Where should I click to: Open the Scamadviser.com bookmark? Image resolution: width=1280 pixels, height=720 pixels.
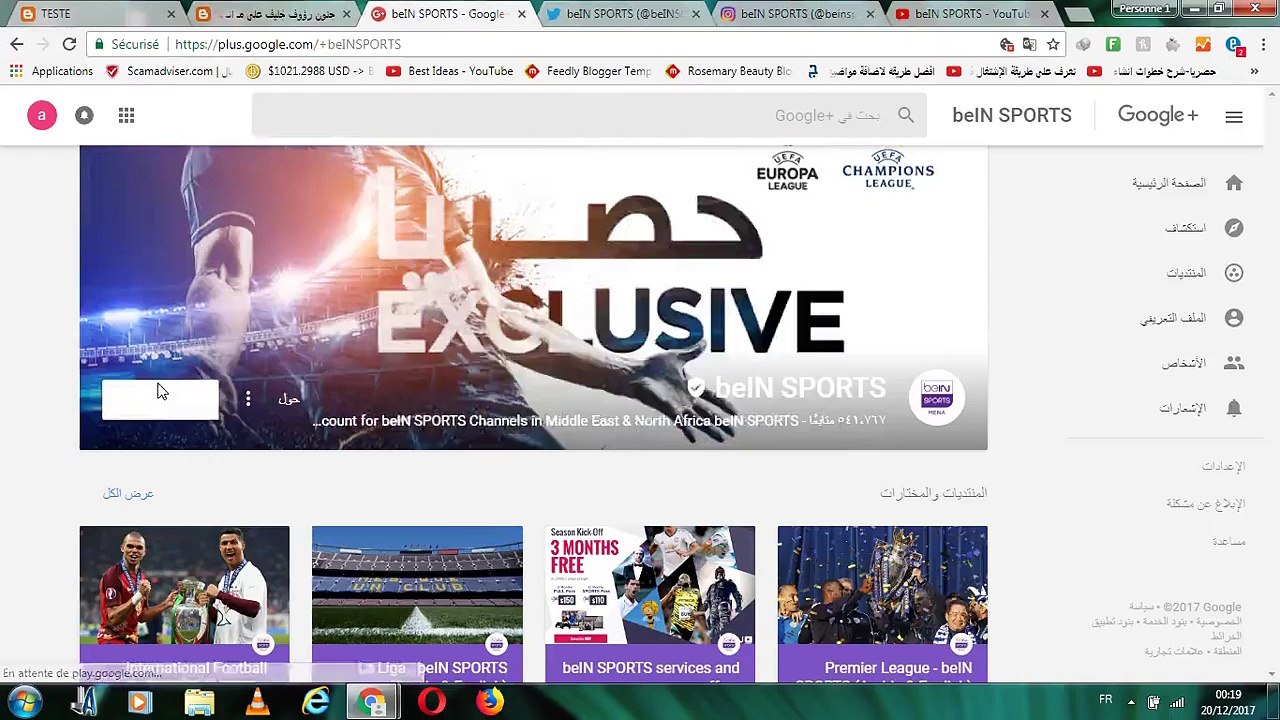pyautogui.click(x=169, y=71)
